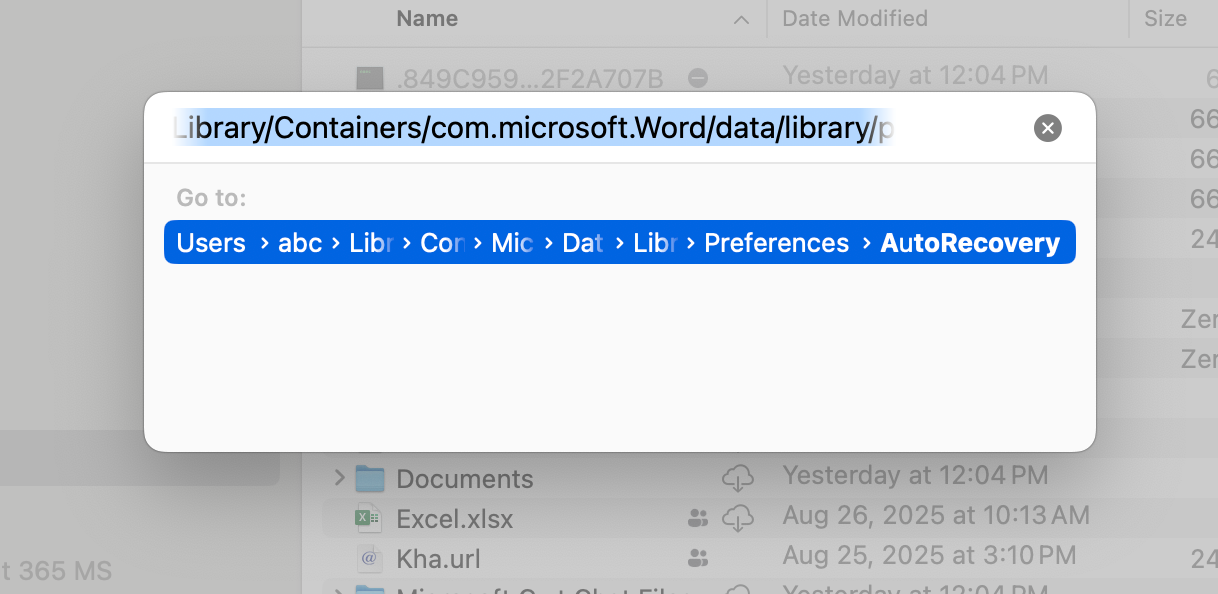
Task: Click the abc segment of the path suggestion
Action: (x=299, y=242)
